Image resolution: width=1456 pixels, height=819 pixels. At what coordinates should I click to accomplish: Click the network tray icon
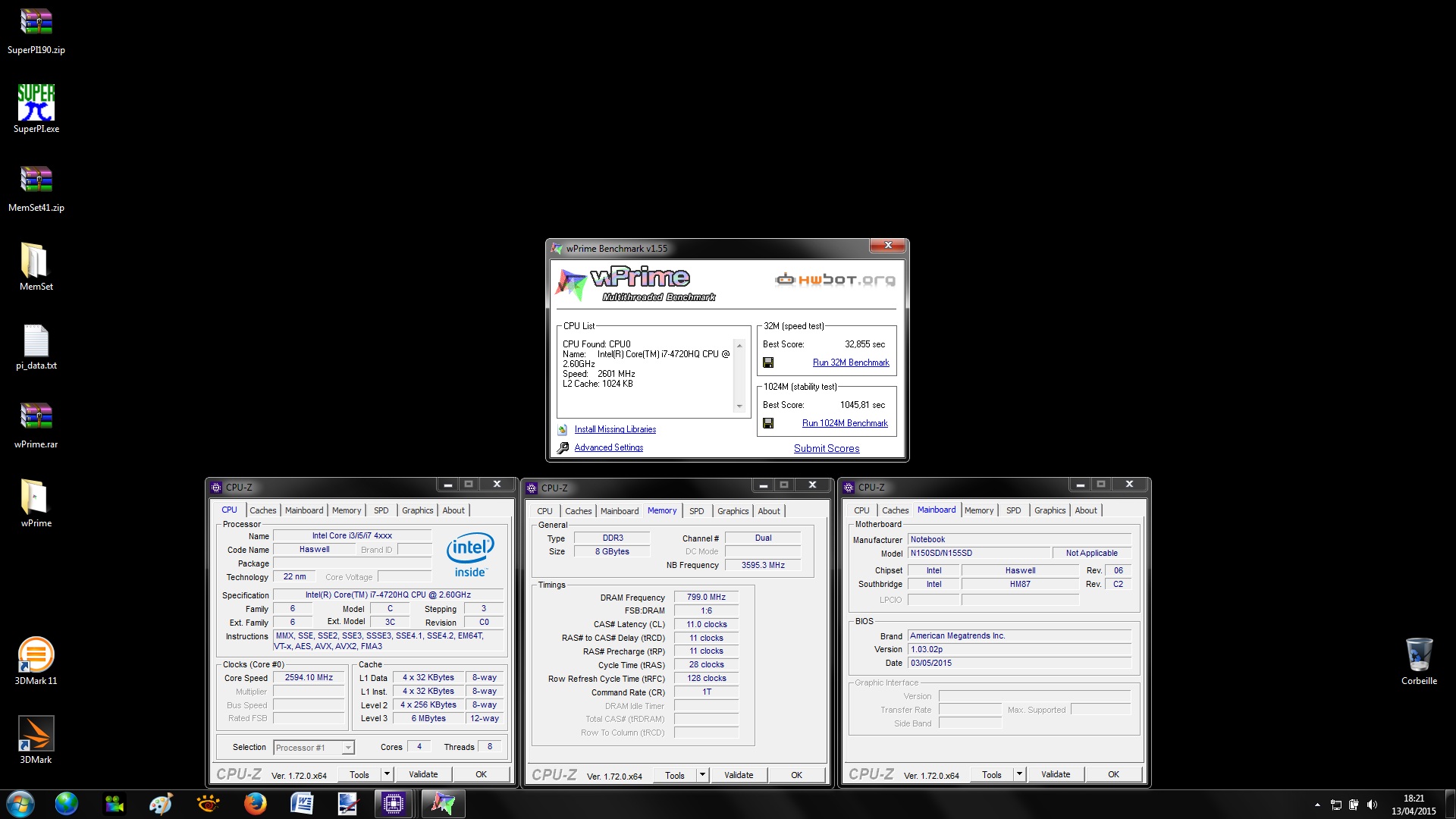pos(1335,805)
